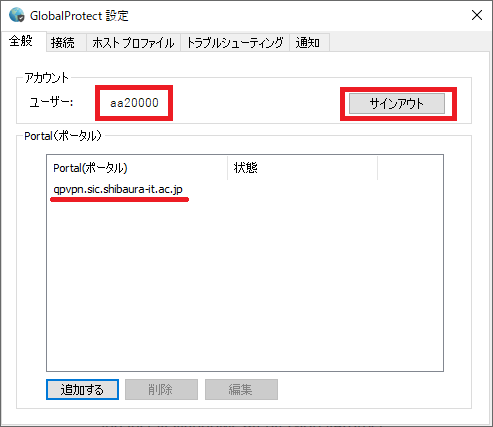Click the サインアウト button
This screenshot has height=427, width=493.
click(397, 104)
